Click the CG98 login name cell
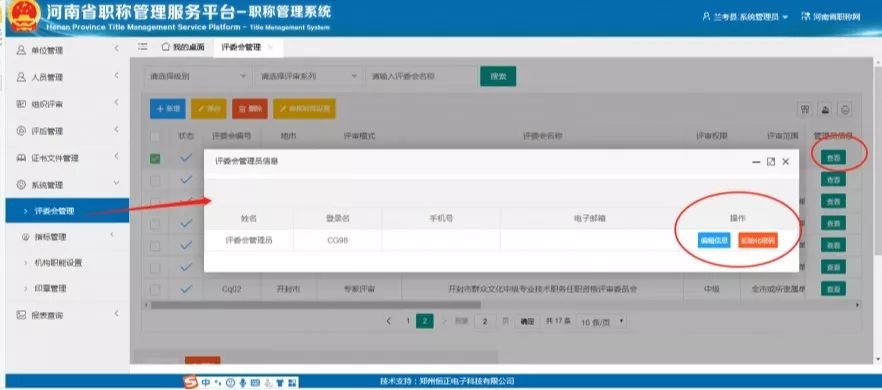882x390 pixels. pyautogui.click(x=338, y=240)
